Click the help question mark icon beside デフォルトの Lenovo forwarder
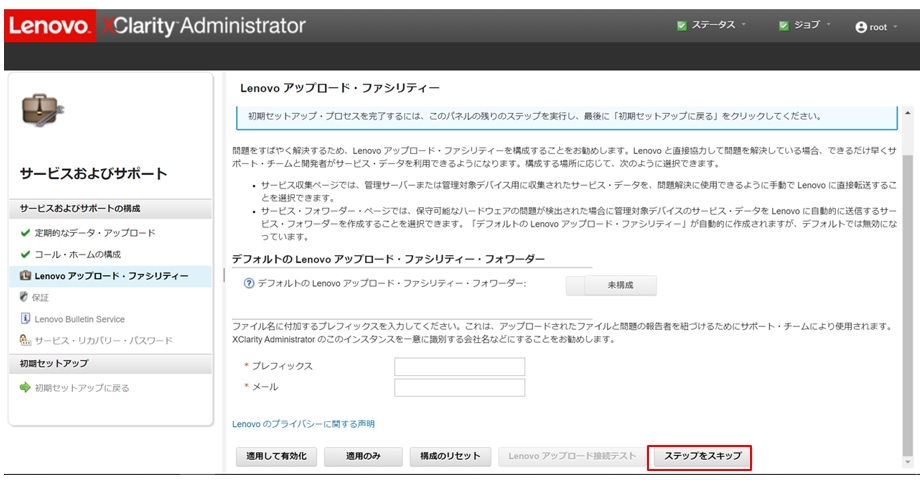Image resolution: width=922 pixels, height=480 pixels. coord(249,284)
